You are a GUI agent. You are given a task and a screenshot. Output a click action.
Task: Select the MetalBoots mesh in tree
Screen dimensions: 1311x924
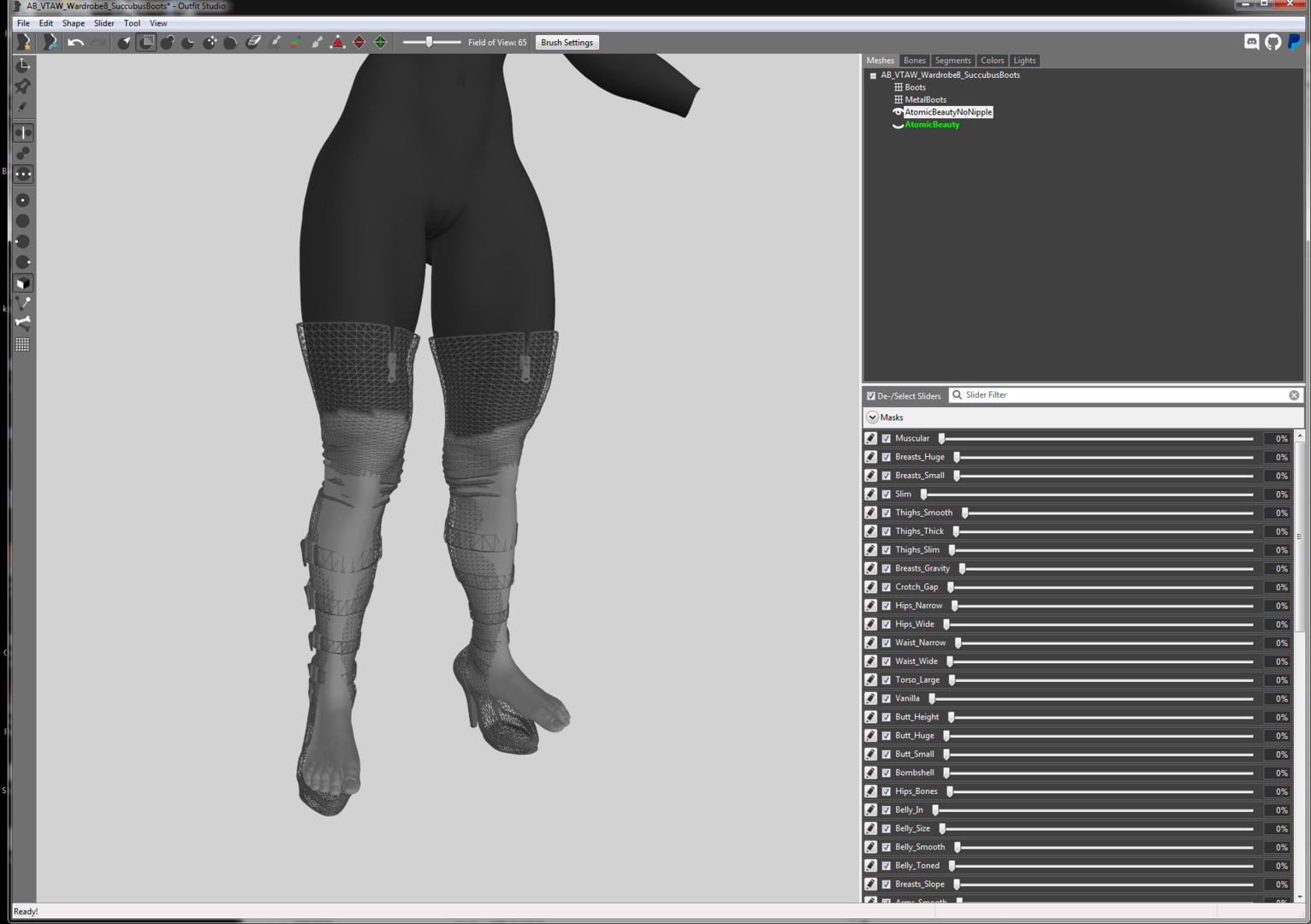925,100
